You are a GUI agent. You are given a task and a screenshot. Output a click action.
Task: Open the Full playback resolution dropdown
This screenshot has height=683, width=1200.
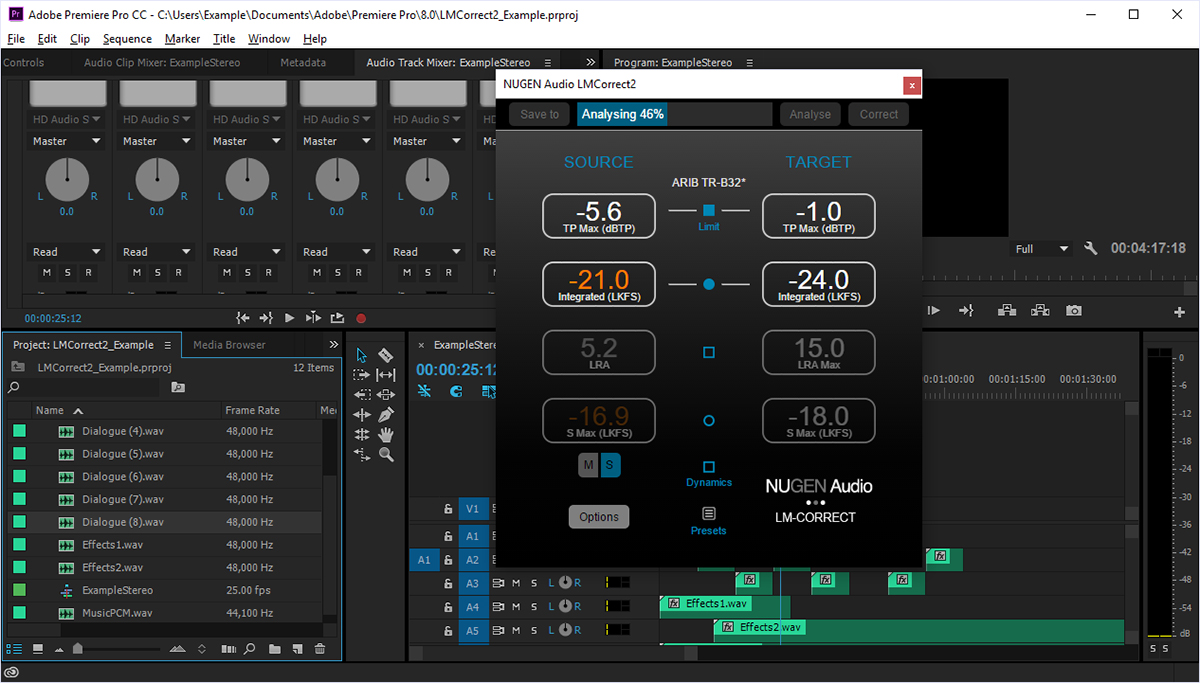1041,248
